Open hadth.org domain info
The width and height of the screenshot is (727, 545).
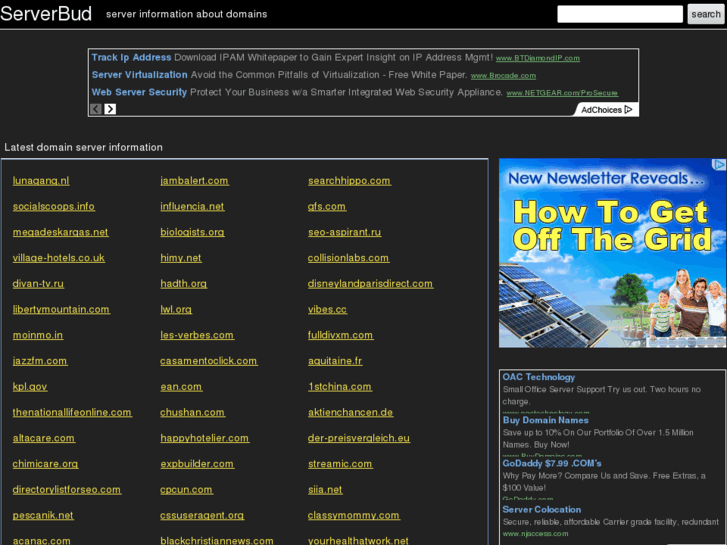coord(184,284)
